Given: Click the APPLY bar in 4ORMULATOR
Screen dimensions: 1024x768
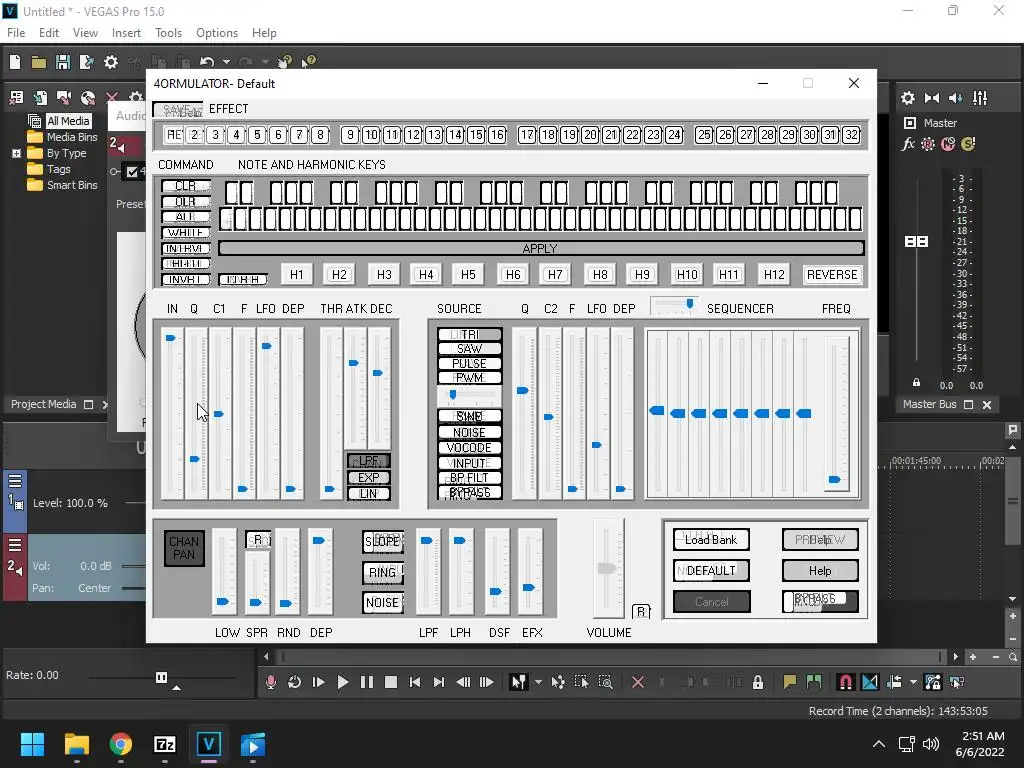Looking at the screenshot, I should tap(541, 248).
